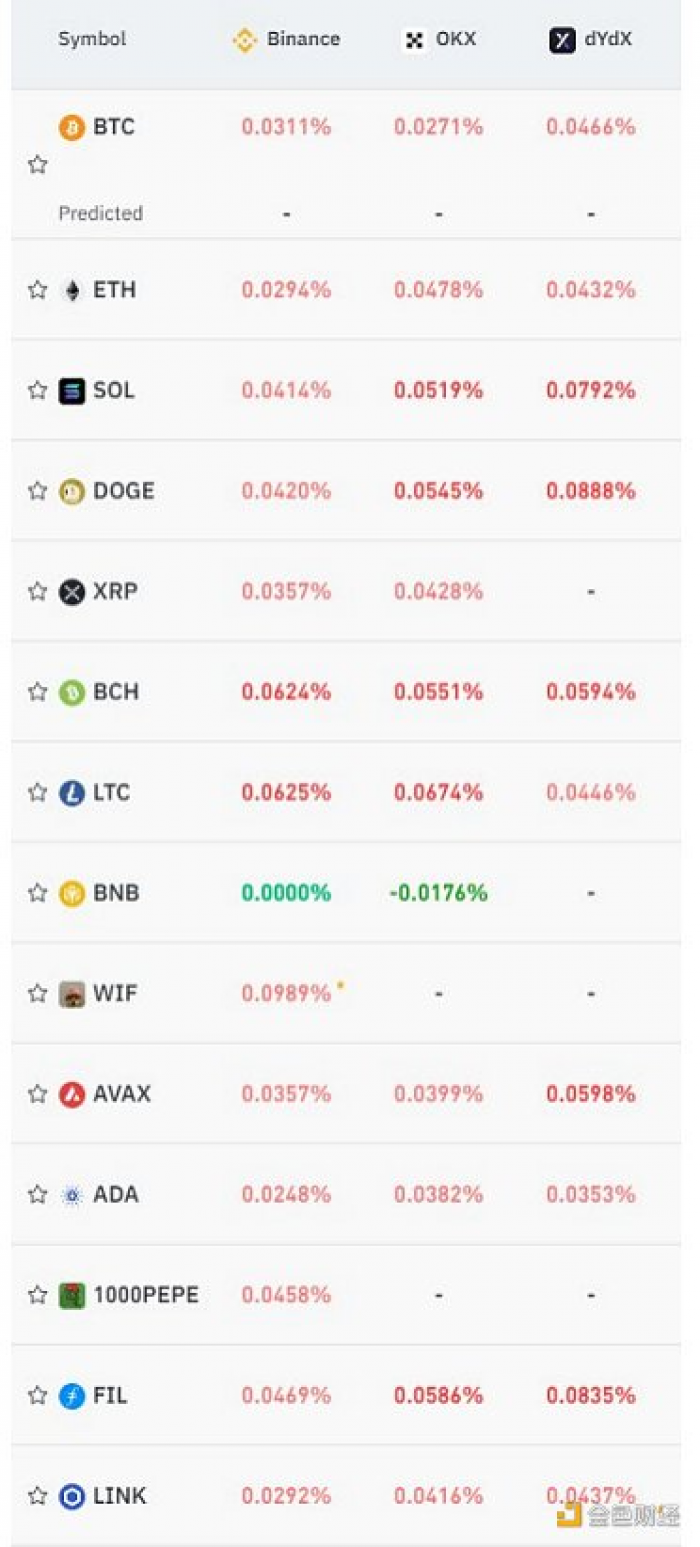Click the Symbol column header

tap(92, 40)
